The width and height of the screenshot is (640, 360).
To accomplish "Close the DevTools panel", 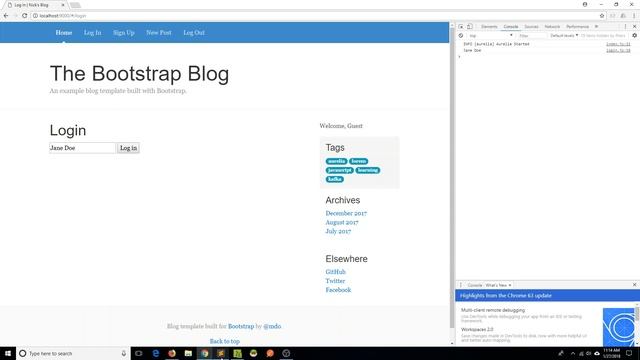I will tap(634, 27).
